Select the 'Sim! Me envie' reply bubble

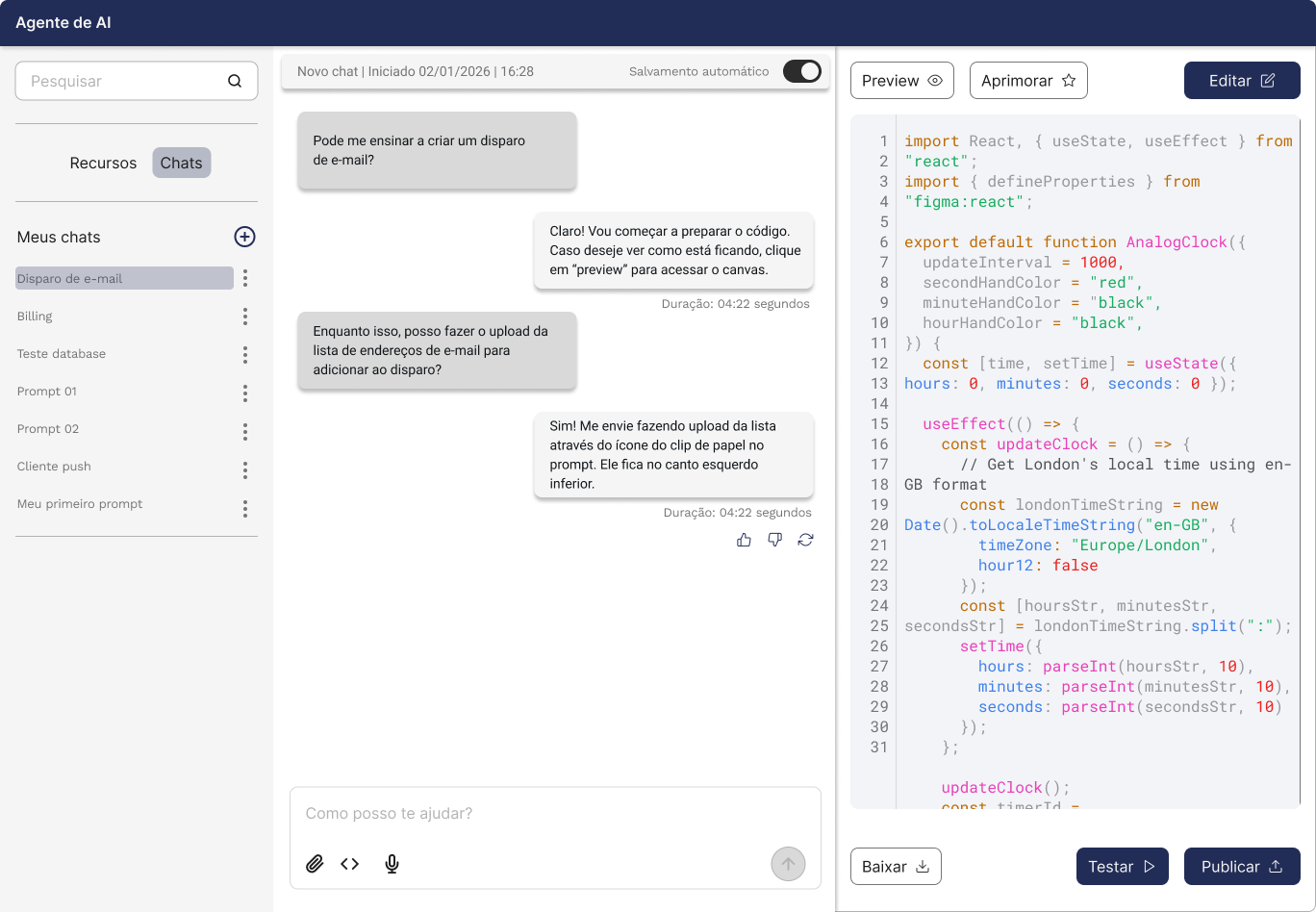click(673, 455)
